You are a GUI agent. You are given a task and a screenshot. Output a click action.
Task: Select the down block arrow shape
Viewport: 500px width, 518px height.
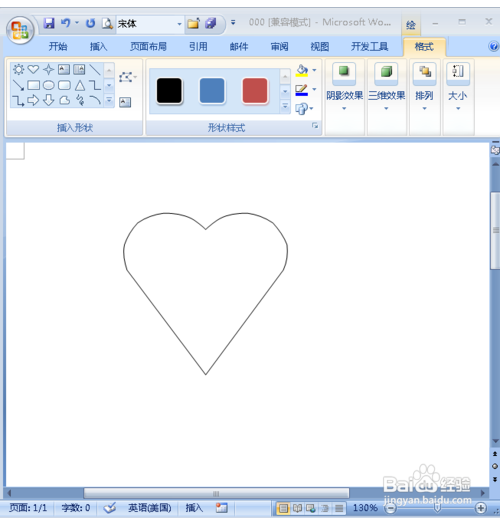tap(49, 100)
